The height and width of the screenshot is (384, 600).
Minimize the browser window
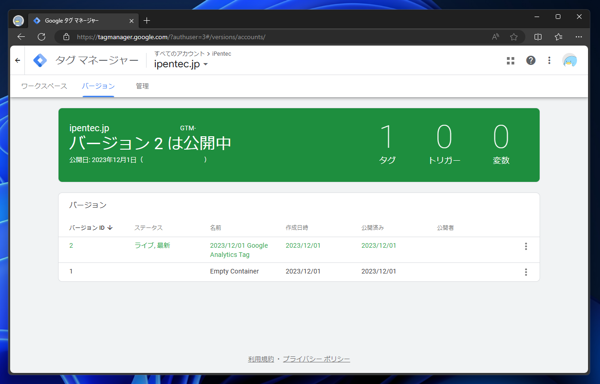pyautogui.click(x=536, y=17)
